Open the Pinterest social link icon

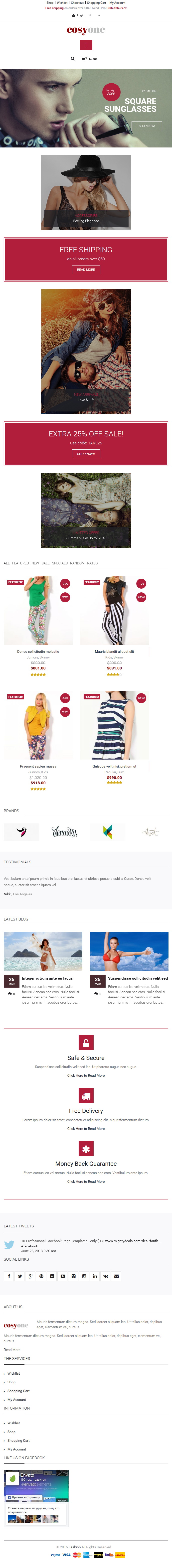coord(41,1276)
